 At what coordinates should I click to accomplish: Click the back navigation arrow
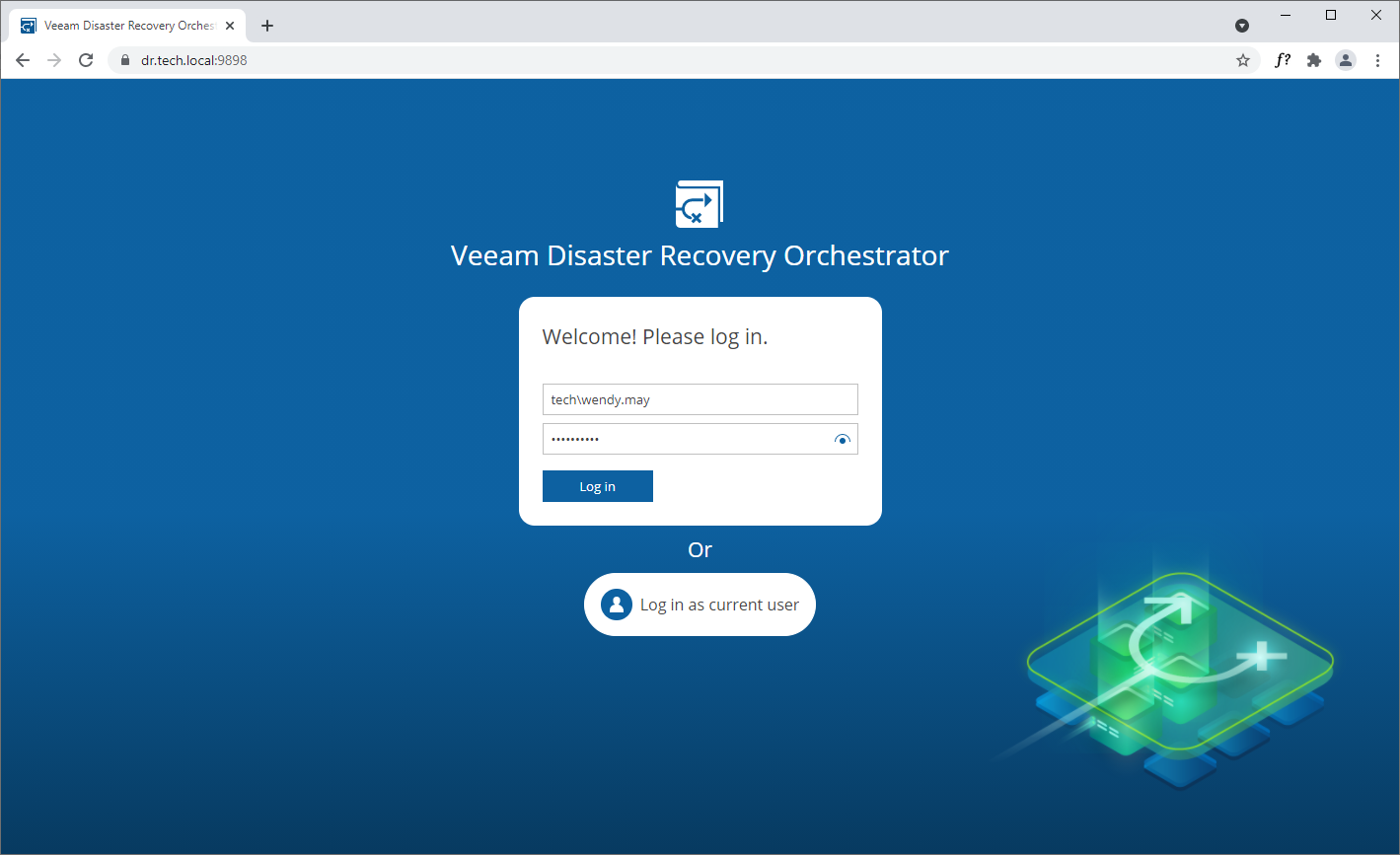point(23,59)
